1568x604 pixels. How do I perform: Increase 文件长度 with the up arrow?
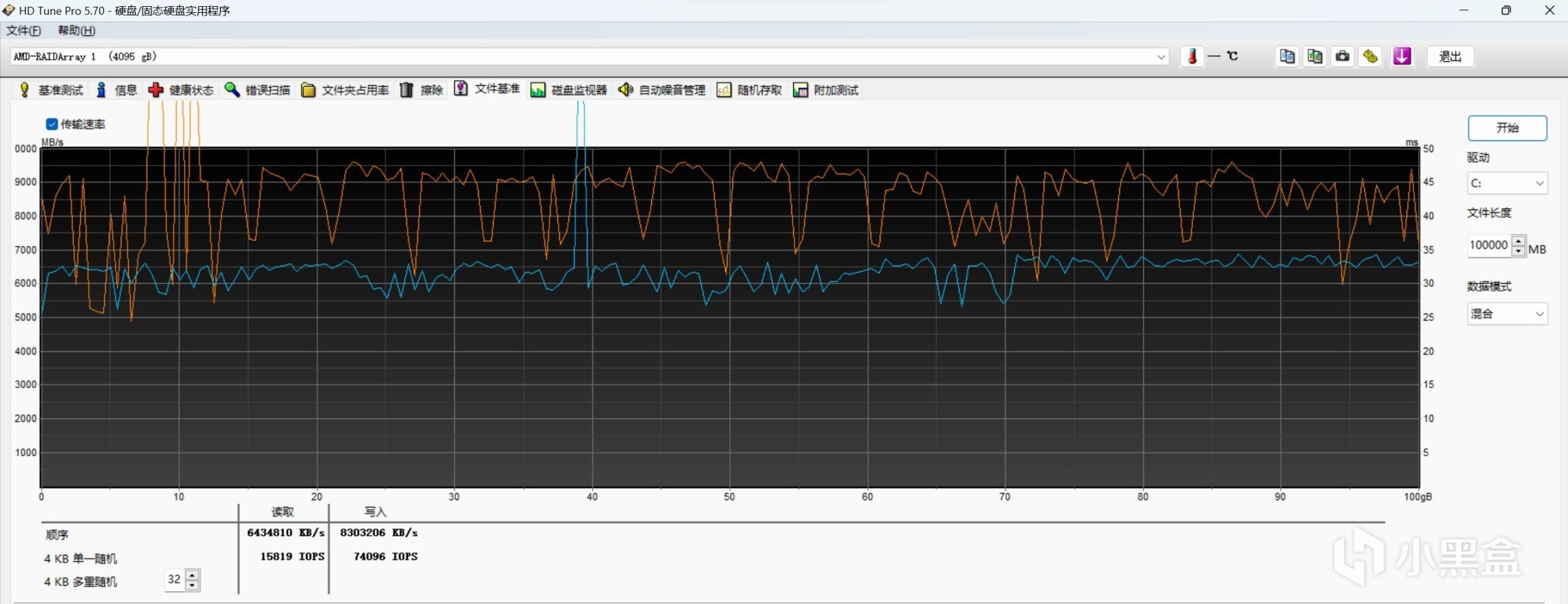click(x=1518, y=241)
